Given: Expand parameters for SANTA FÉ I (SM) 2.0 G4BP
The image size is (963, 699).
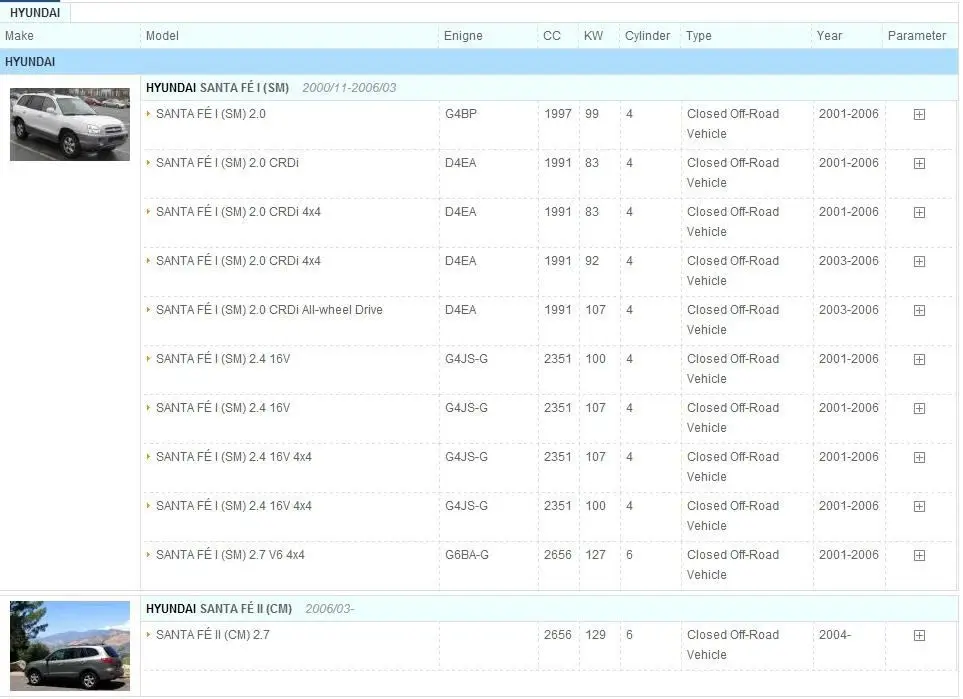Looking at the screenshot, I should coord(919,115).
